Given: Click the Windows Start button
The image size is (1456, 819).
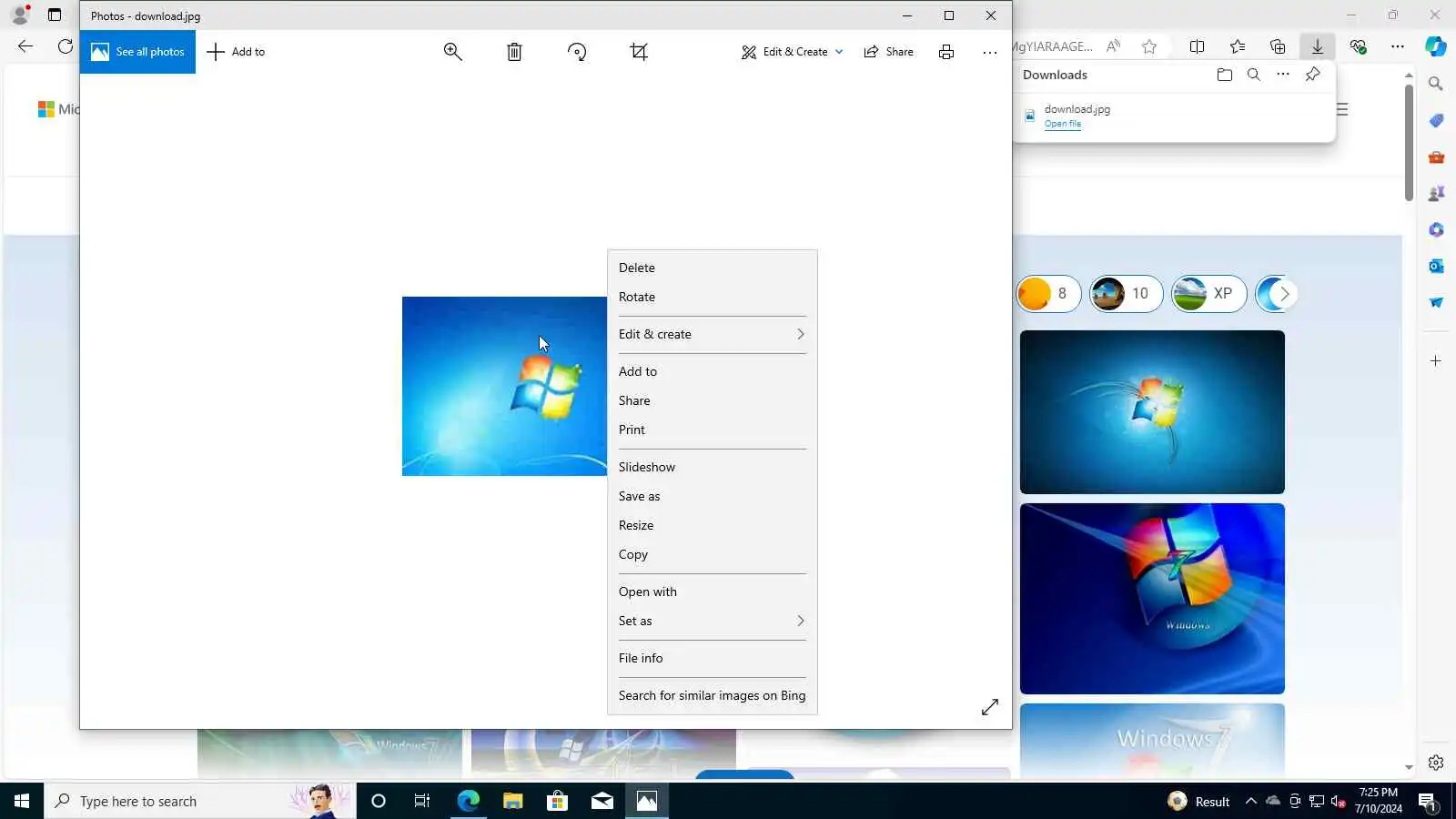Looking at the screenshot, I should coord(22,801).
